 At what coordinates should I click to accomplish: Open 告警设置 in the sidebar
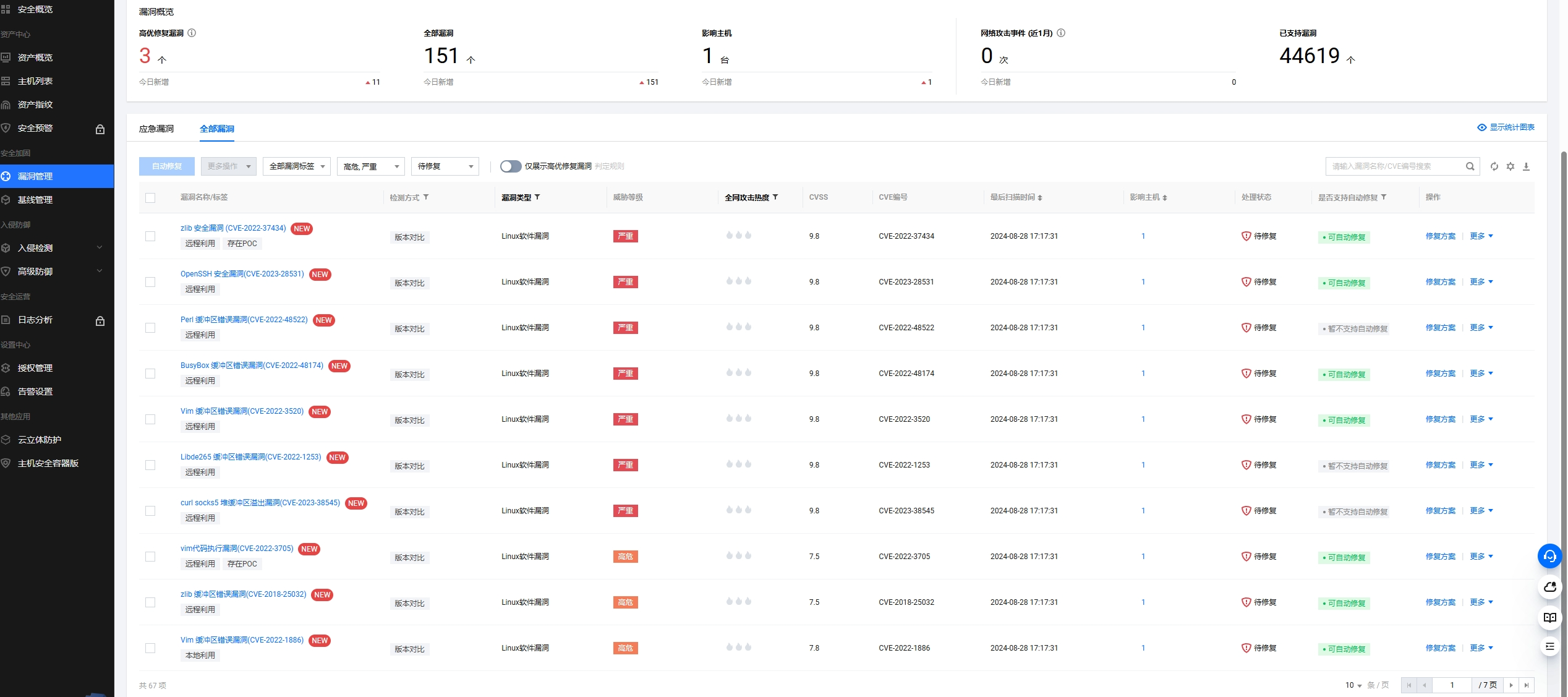coord(57,391)
